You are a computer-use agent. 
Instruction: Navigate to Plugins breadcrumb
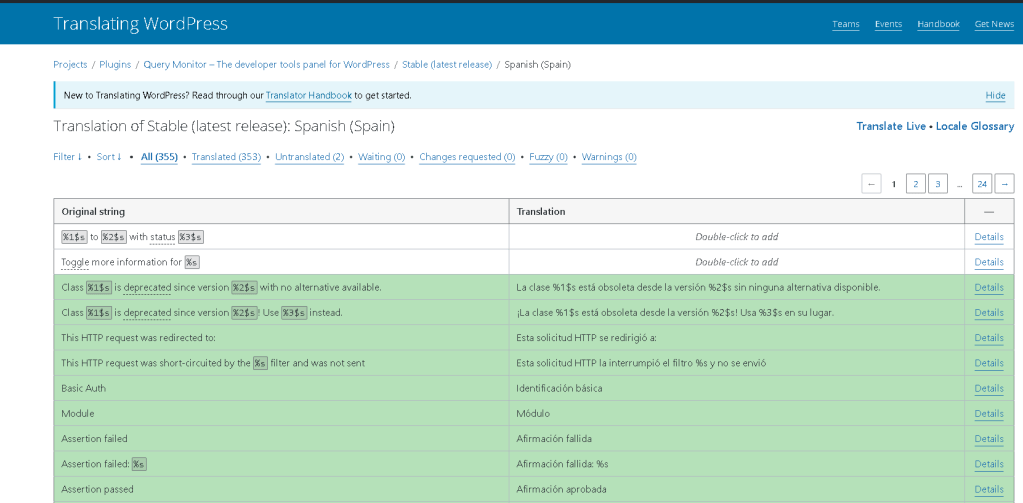pyautogui.click(x=115, y=65)
